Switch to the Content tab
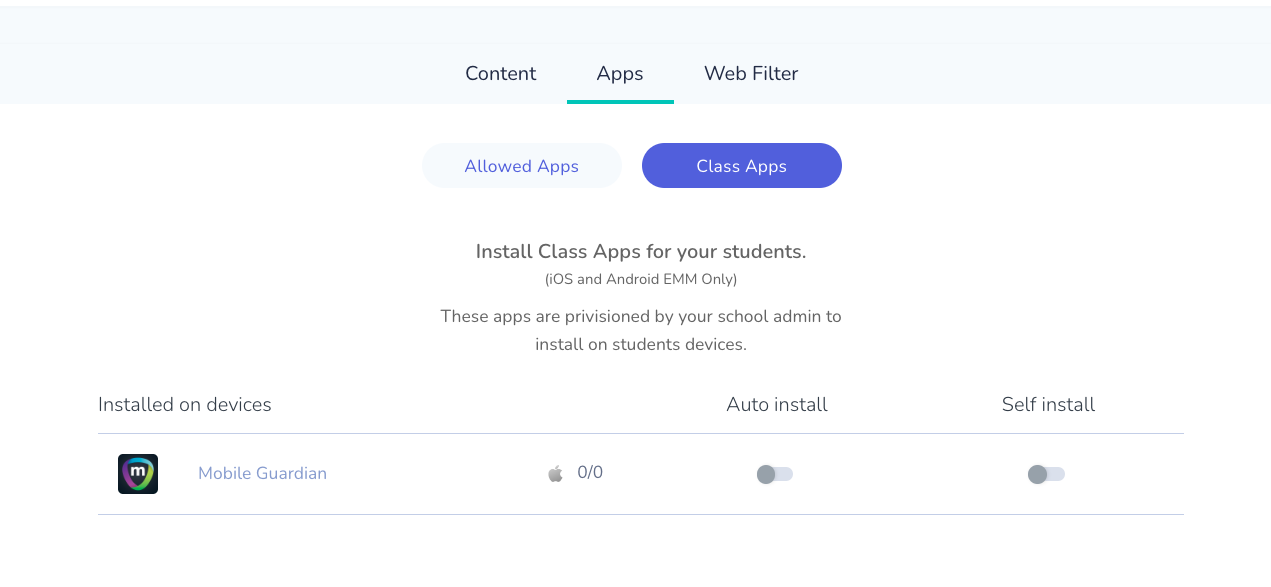Screen dimensions: 1271x587 point(501,74)
